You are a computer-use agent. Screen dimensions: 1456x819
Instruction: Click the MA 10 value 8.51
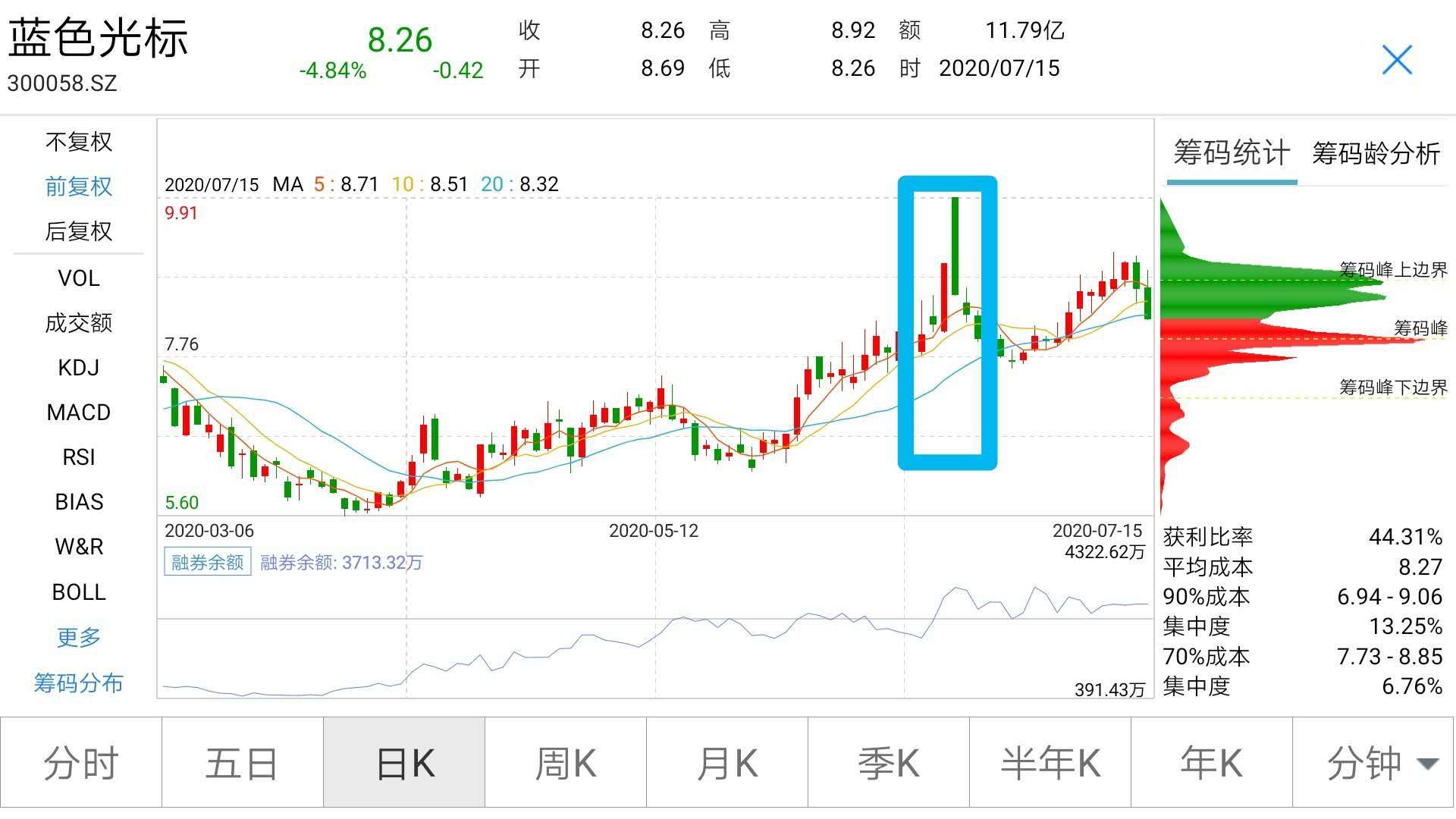[x=449, y=184]
